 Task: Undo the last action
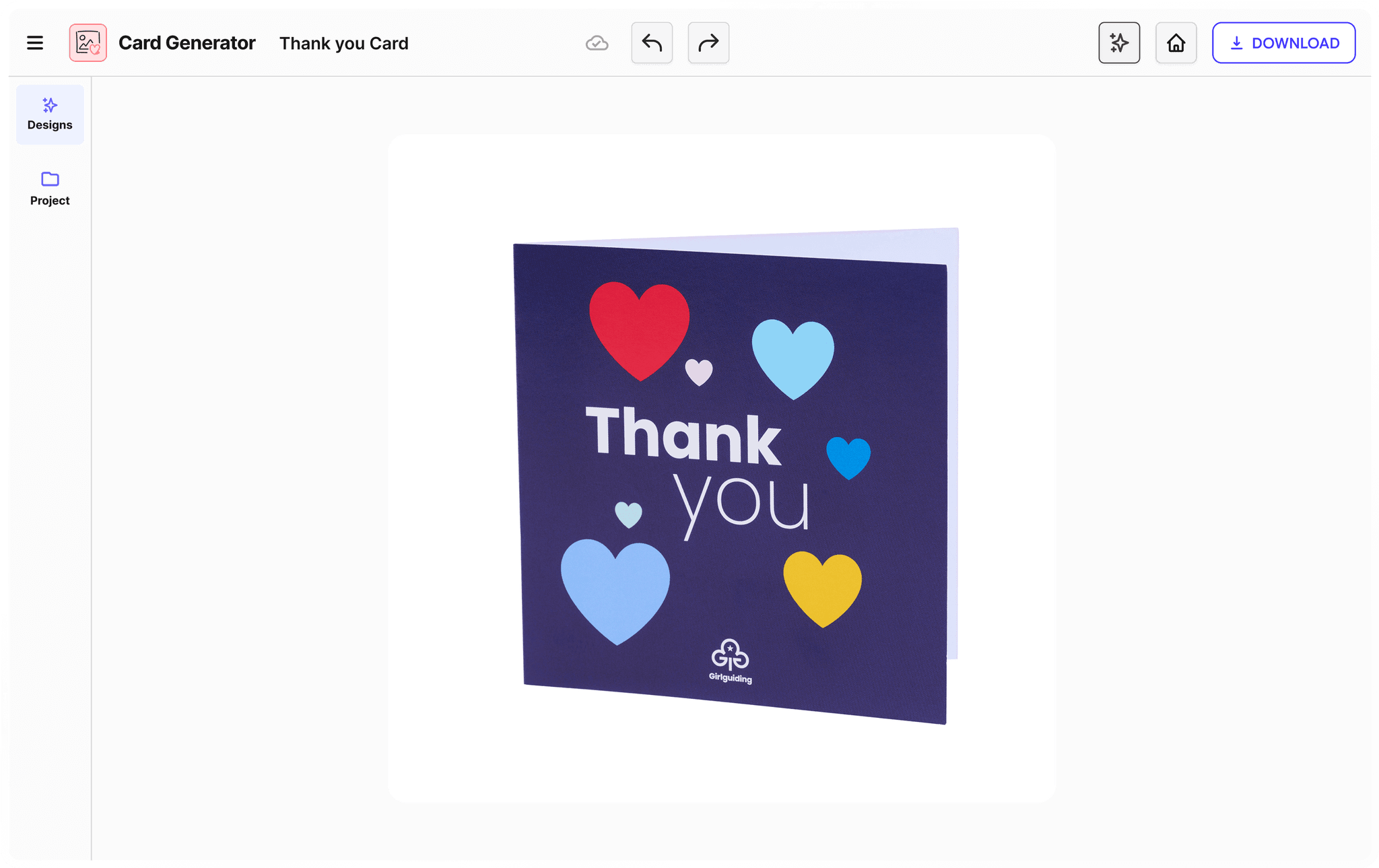click(x=652, y=43)
